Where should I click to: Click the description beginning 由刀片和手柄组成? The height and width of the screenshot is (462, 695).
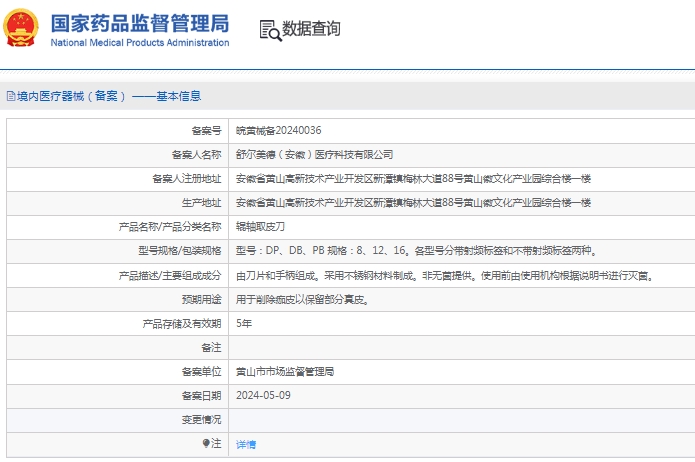445,276
